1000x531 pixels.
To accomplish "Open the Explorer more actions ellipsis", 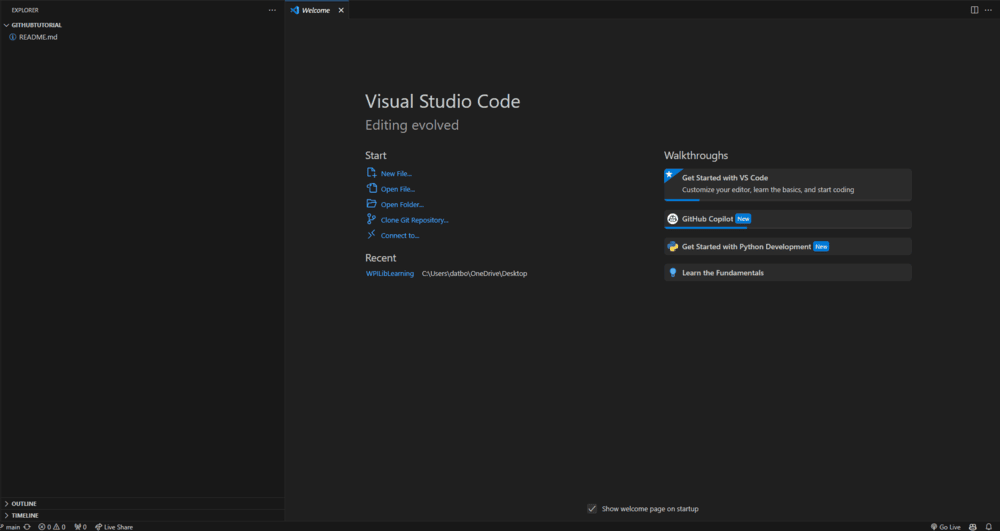I will point(272,10).
